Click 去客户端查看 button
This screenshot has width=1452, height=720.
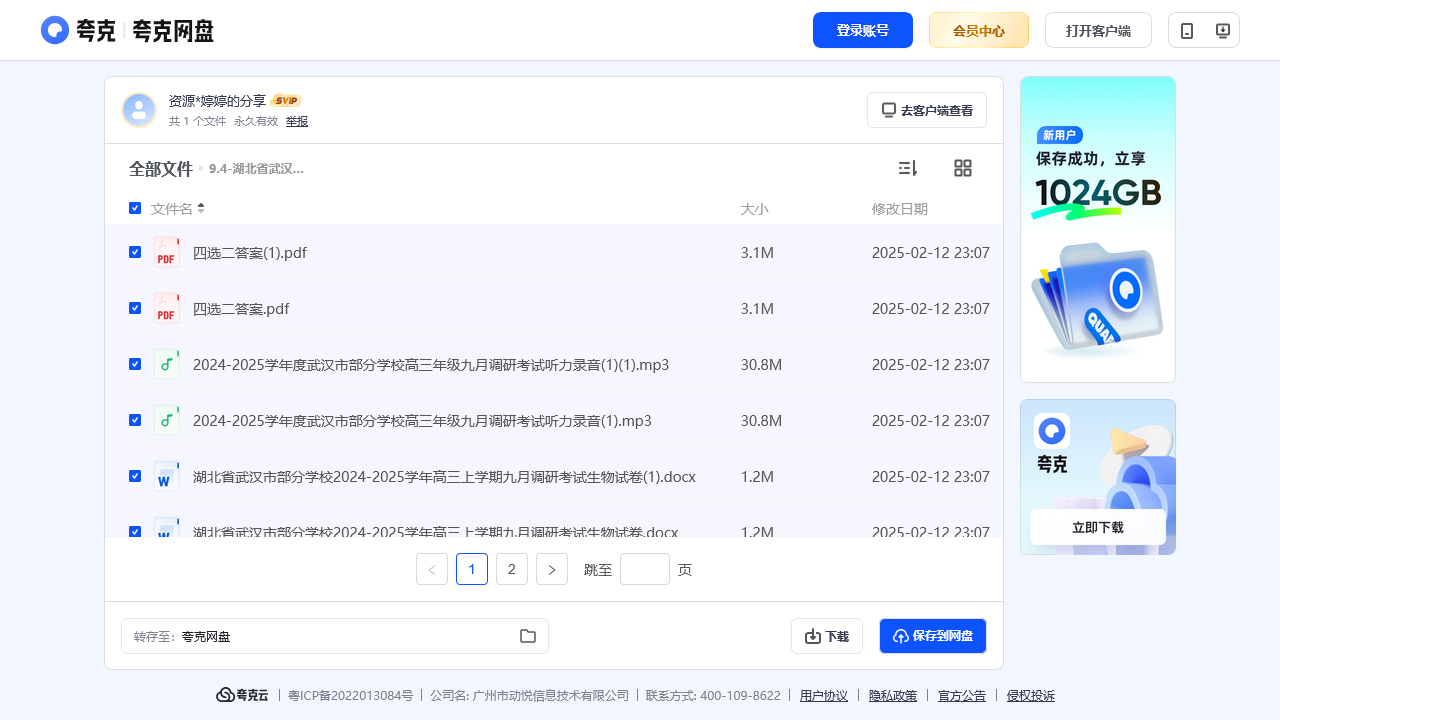coord(927,110)
